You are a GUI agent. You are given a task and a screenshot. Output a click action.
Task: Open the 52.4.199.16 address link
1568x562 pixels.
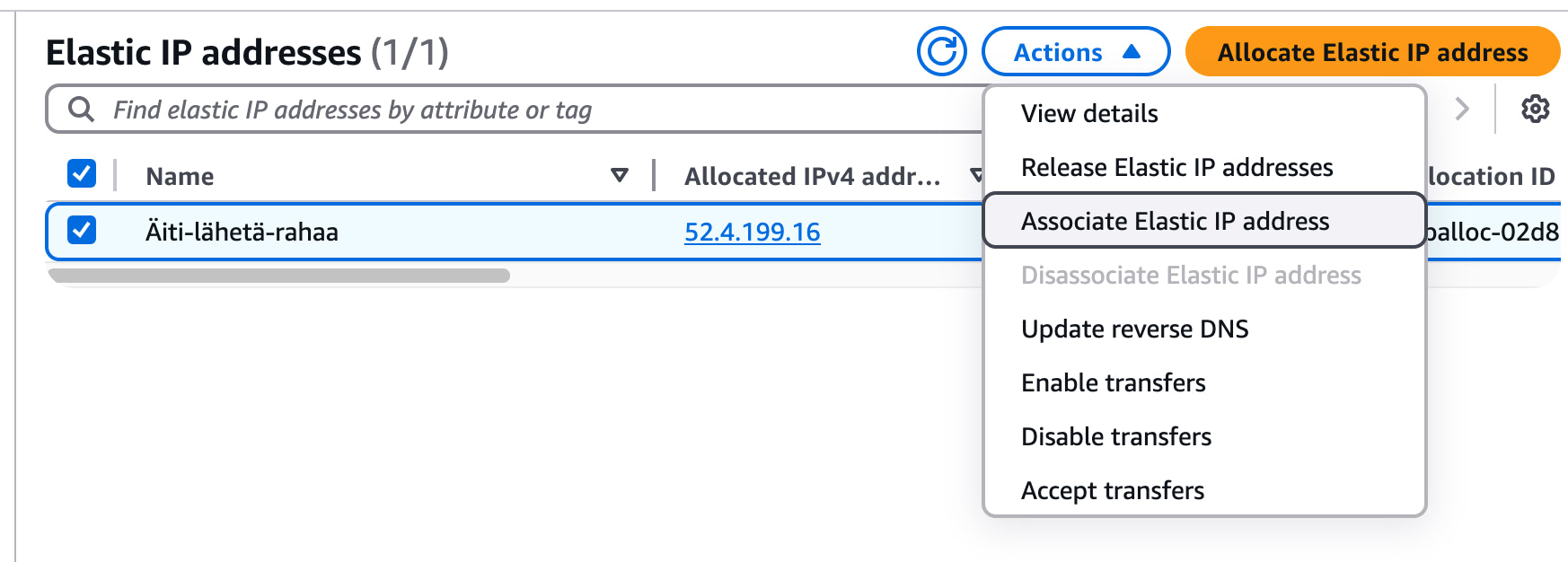pos(752,233)
